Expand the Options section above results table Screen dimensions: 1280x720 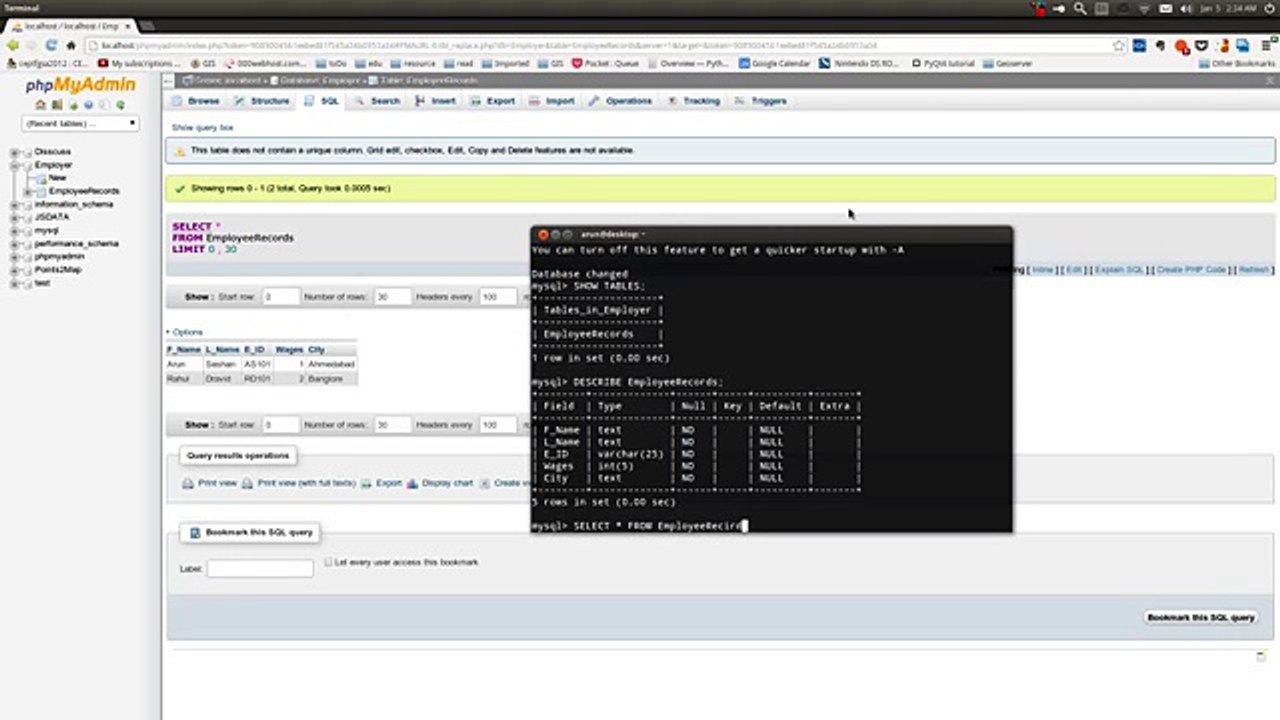pyautogui.click(x=185, y=332)
